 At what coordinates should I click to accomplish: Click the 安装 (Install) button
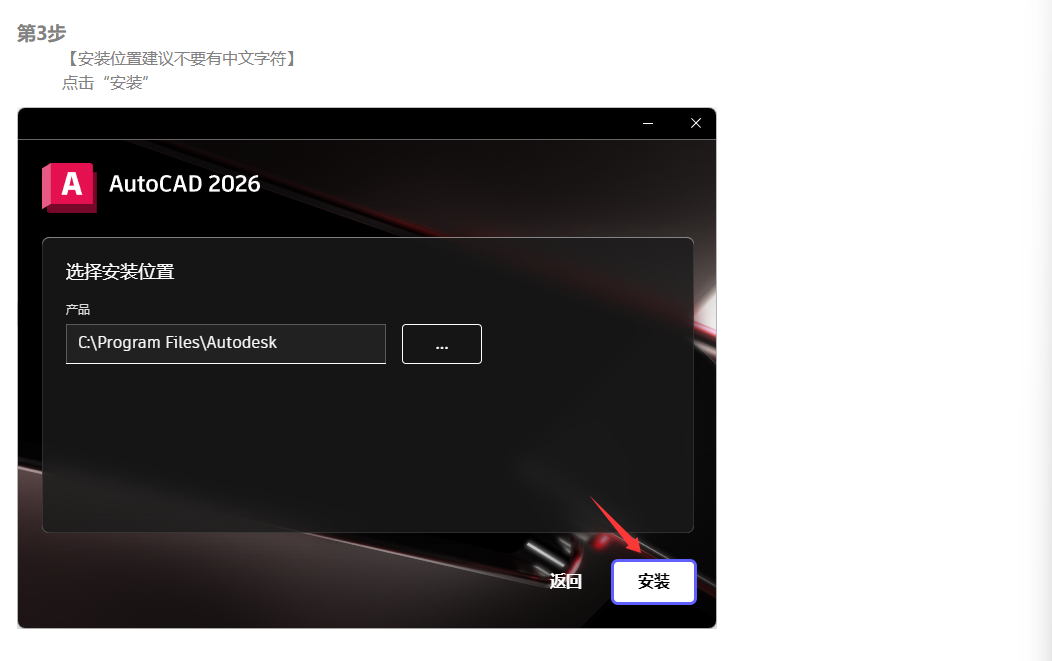pyautogui.click(x=653, y=581)
